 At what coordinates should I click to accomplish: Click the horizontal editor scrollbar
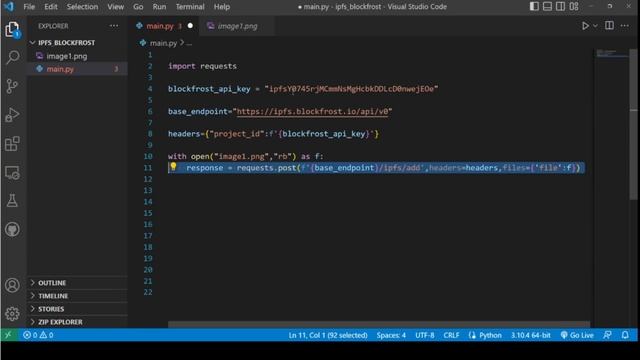pos(379,324)
